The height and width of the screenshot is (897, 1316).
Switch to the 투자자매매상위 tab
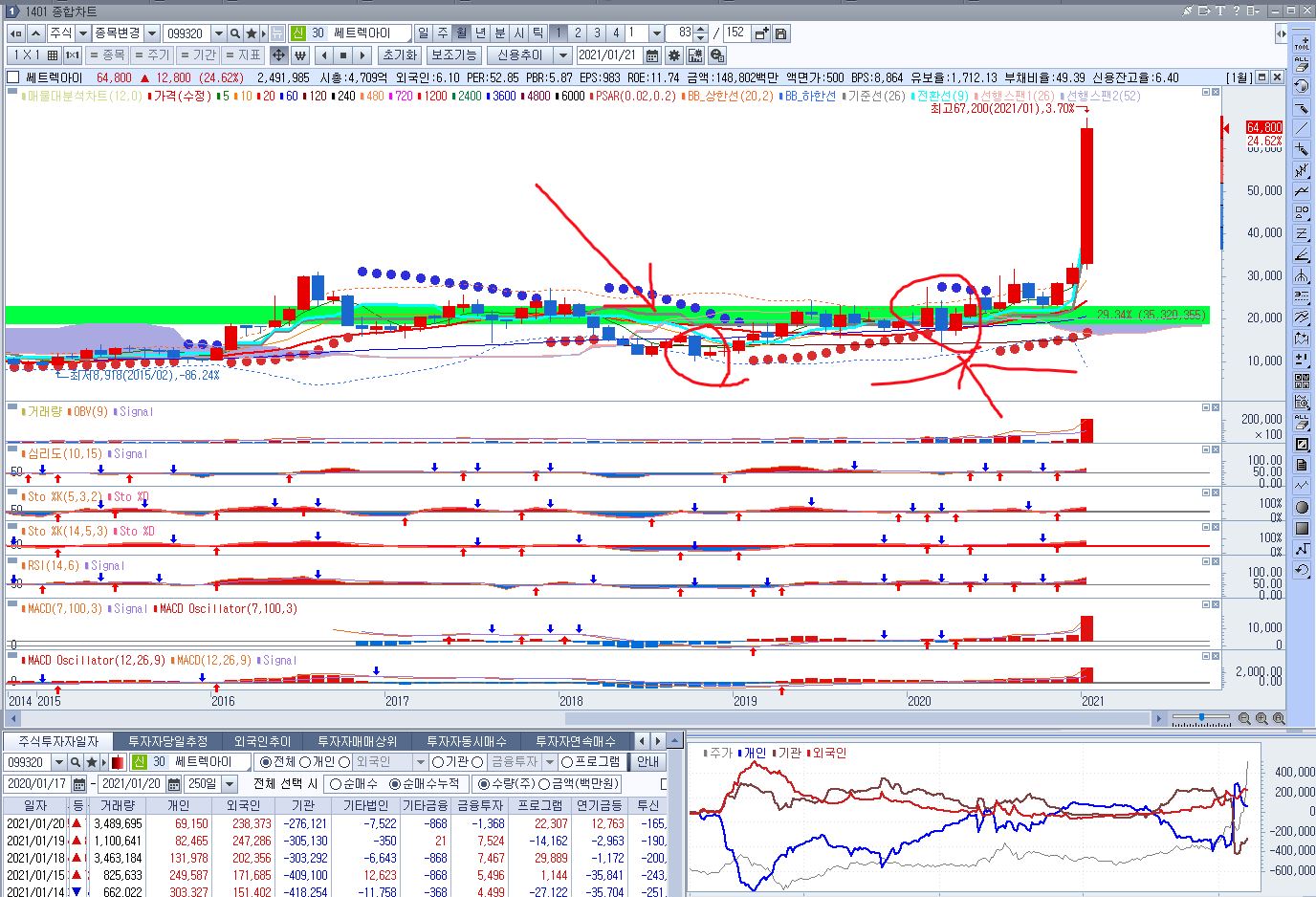tap(357, 741)
